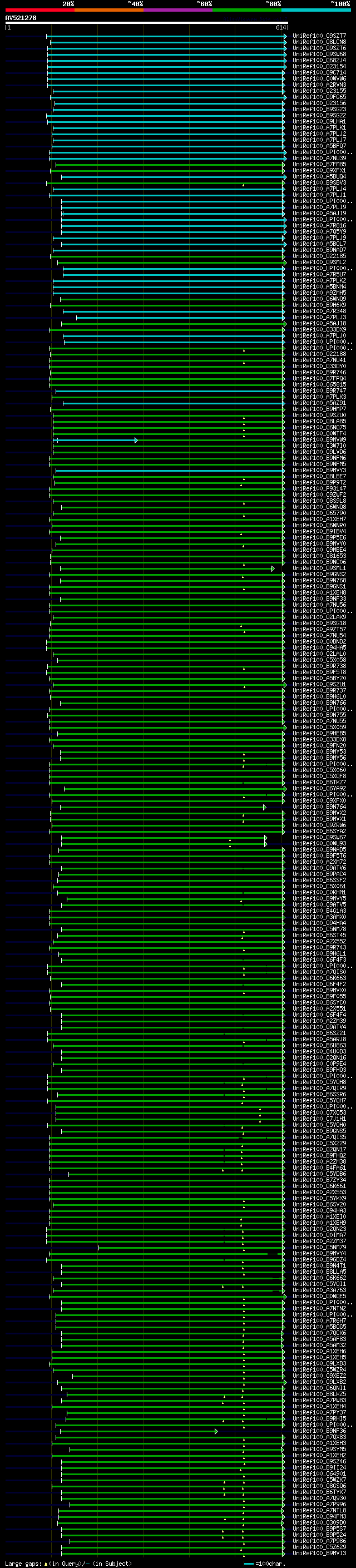Image resolution: width=356 pixels, height=1568 pixels.
Task: Click the red 20% identity legend bar
Action: (x=40, y=10)
